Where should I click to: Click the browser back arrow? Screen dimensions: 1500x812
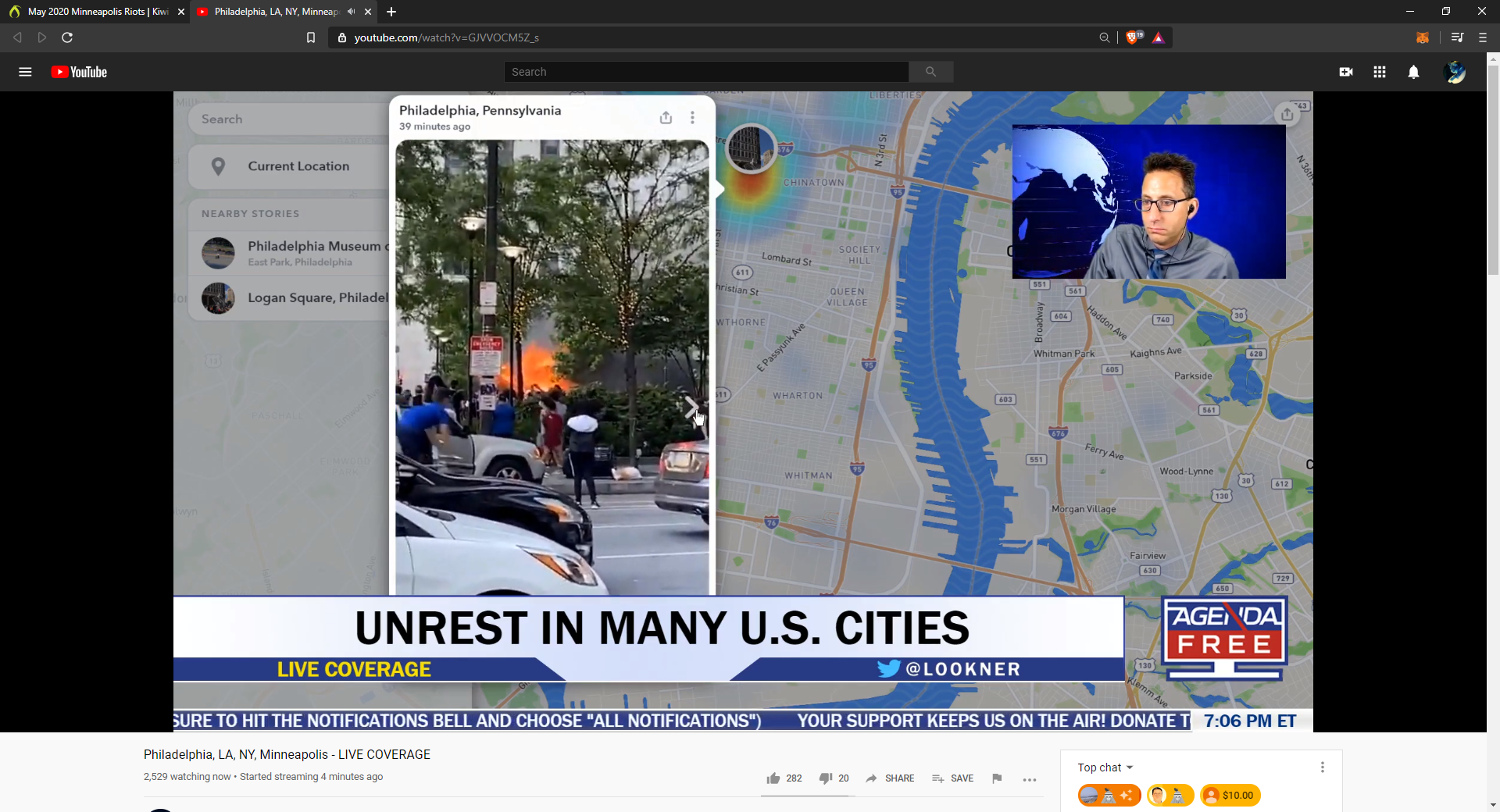coord(17,37)
